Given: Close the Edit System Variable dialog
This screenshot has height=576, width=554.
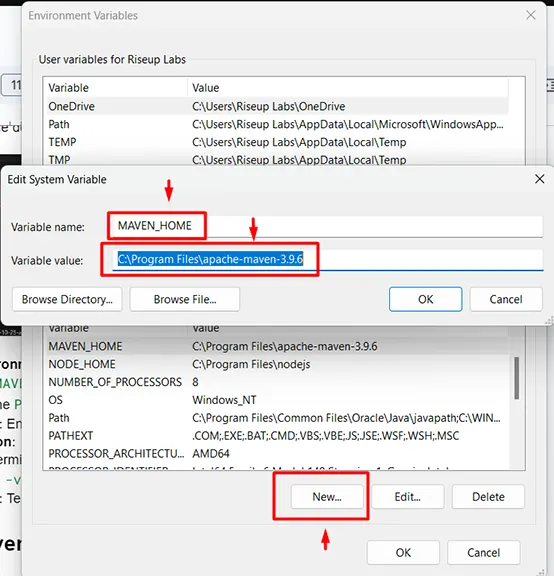Looking at the screenshot, I should click(539, 179).
